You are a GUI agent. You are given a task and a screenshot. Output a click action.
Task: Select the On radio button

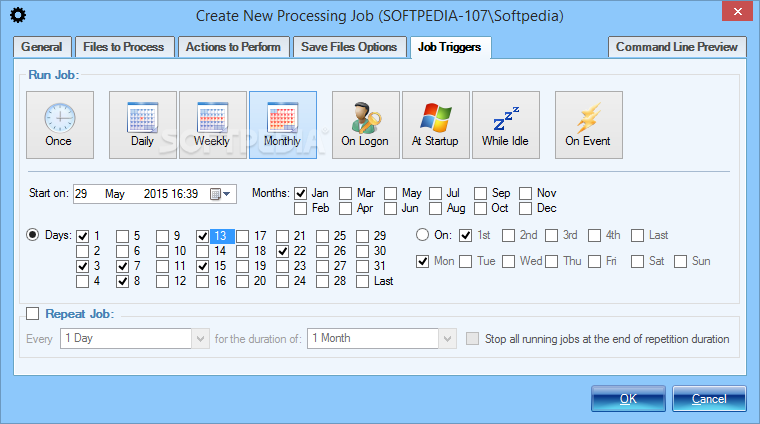(x=422, y=235)
